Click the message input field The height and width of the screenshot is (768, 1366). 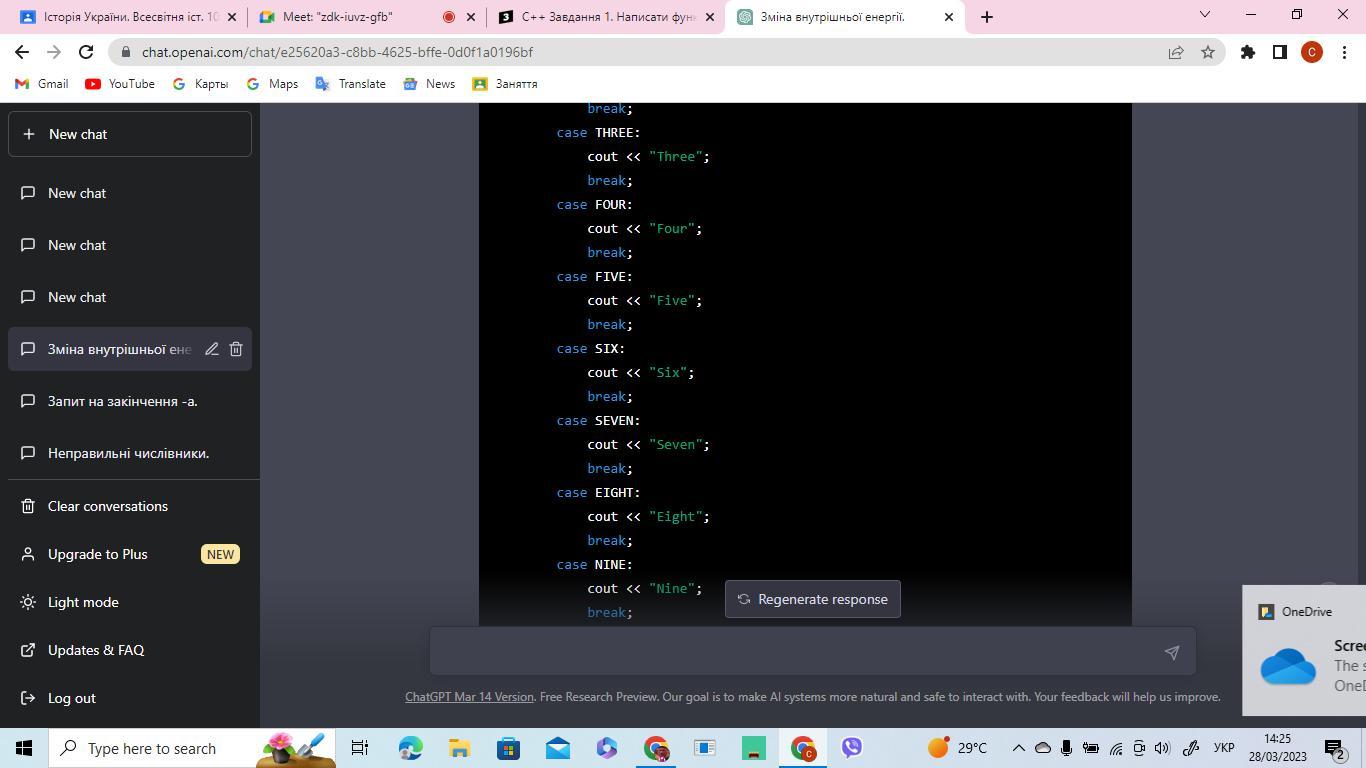(x=795, y=652)
